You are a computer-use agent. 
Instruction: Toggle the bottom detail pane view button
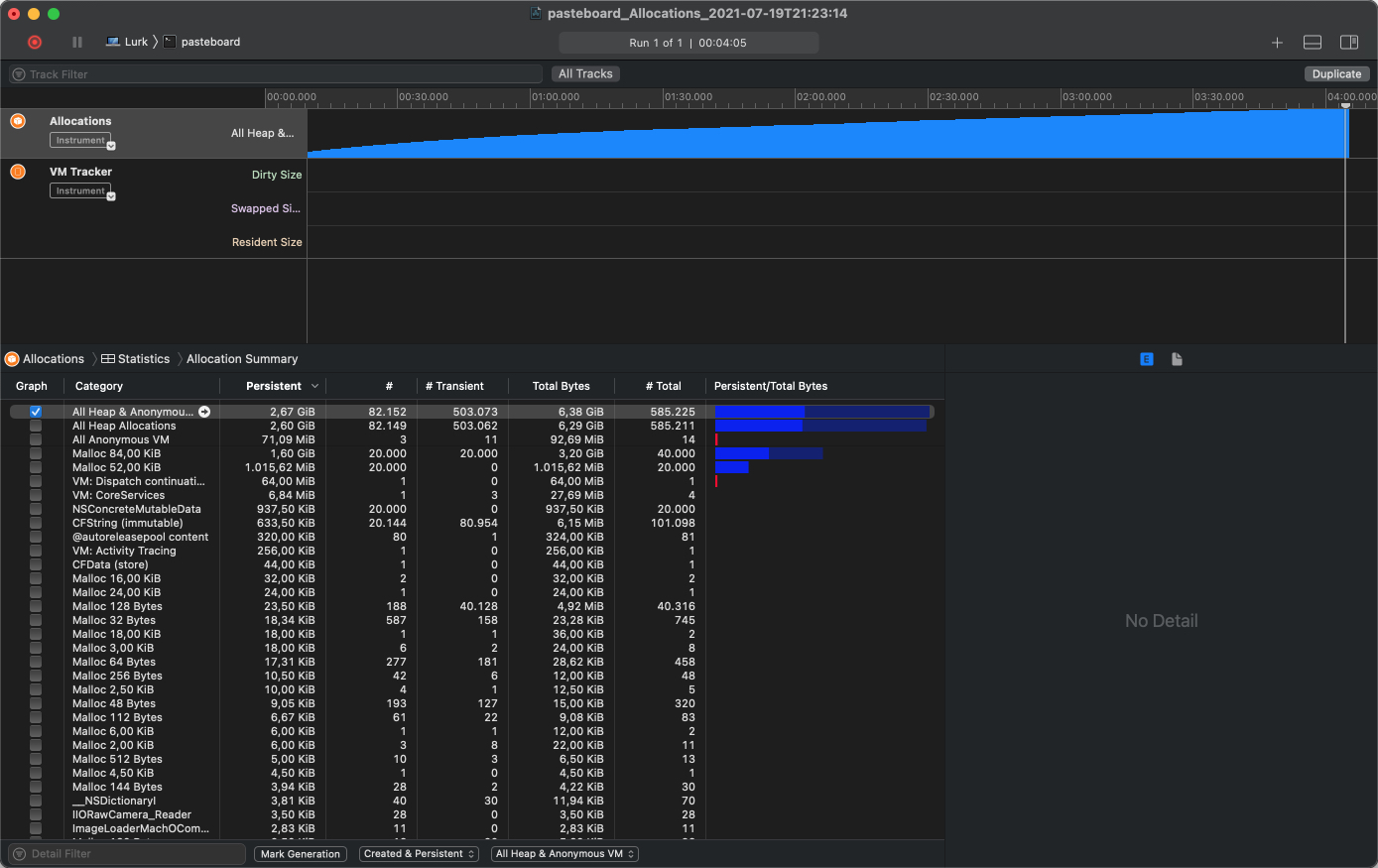click(x=1313, y=43)
